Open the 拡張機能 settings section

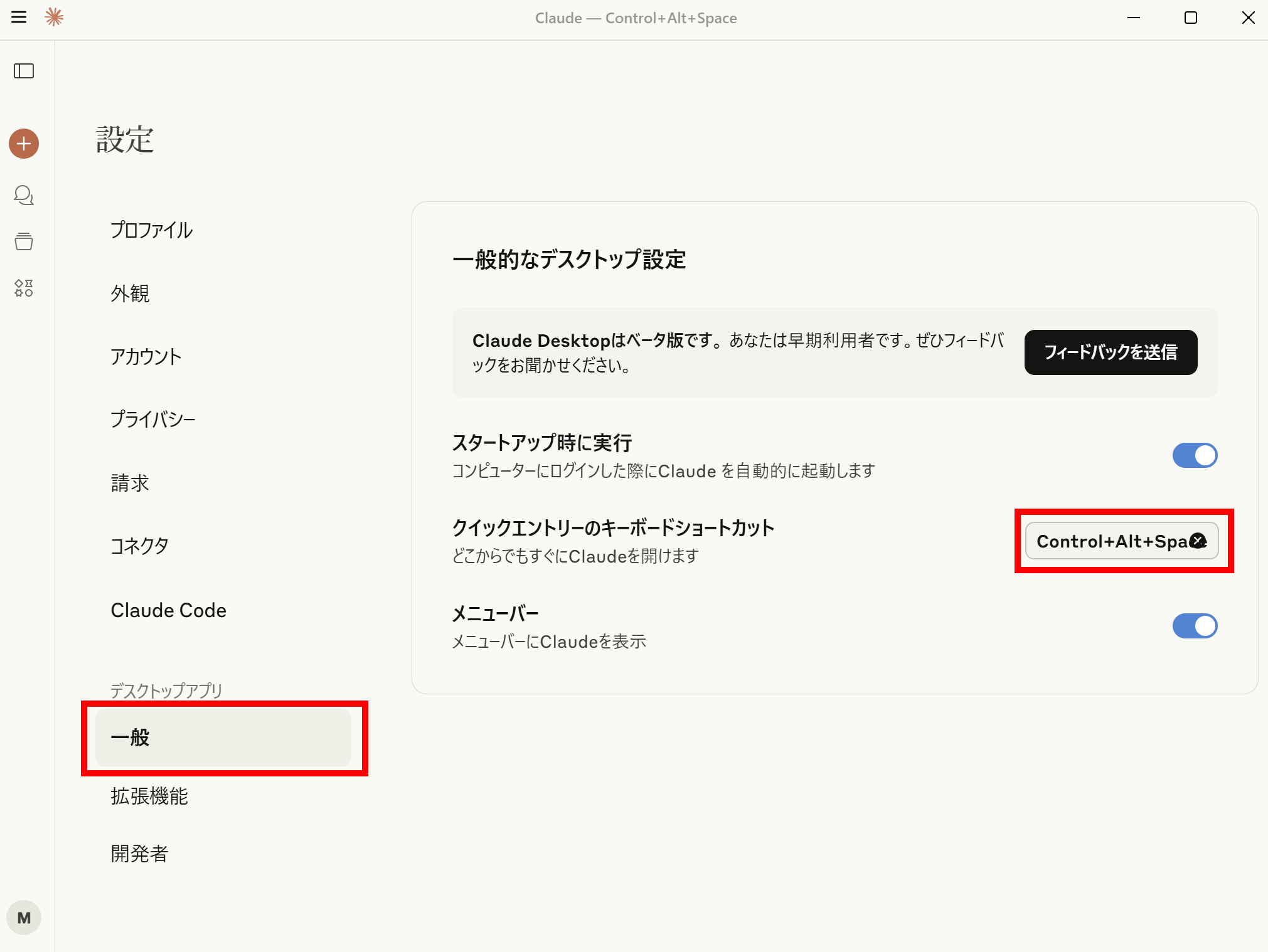coord(223,796)
